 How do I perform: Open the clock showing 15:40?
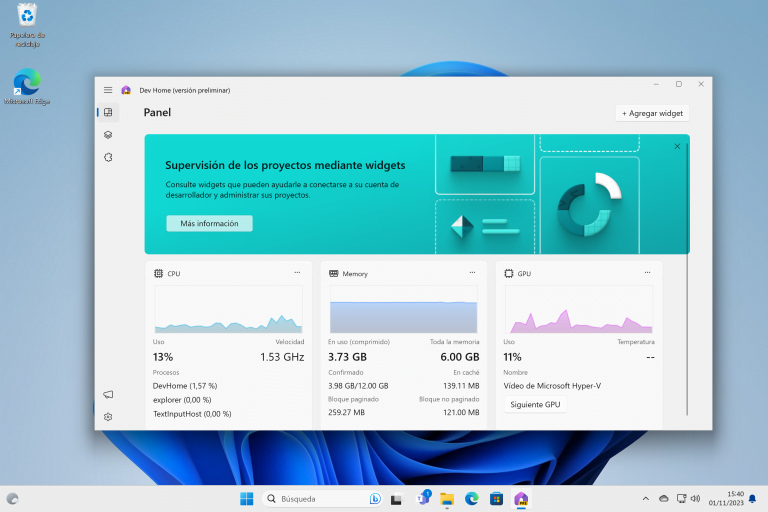point(726,499)
